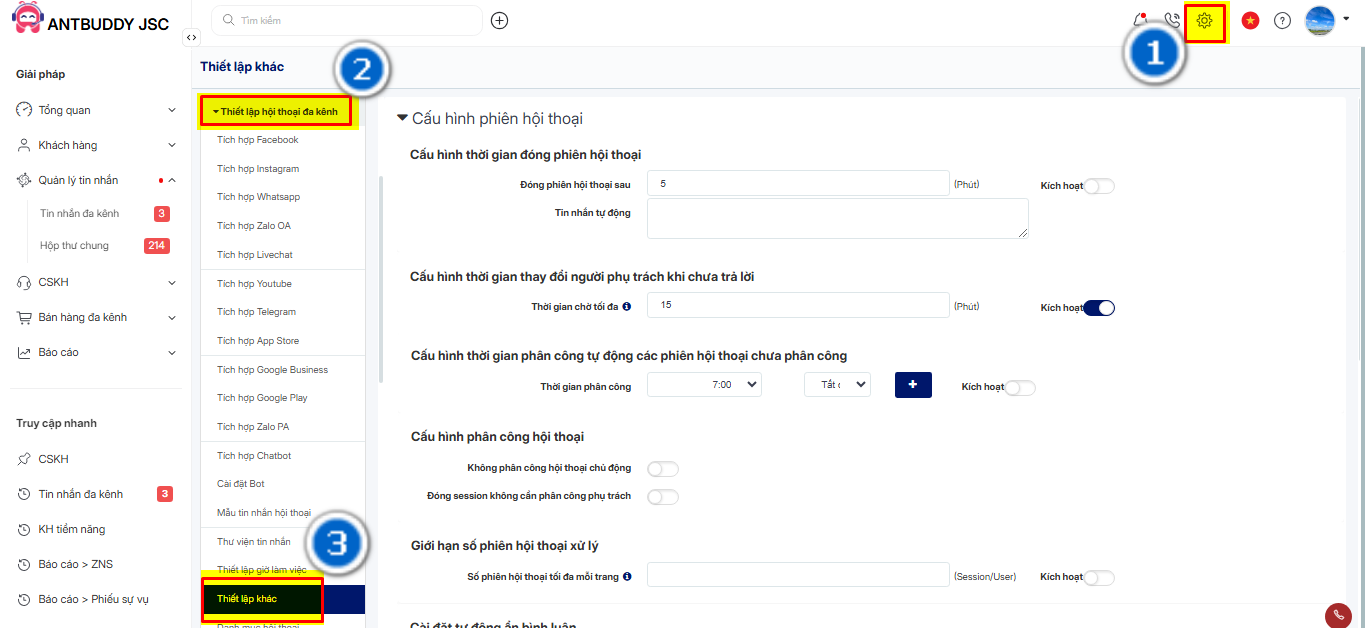Toggle Không phân công hội thoại chủ động
Screen dimensions: 1365x628
tap(663, 468)
